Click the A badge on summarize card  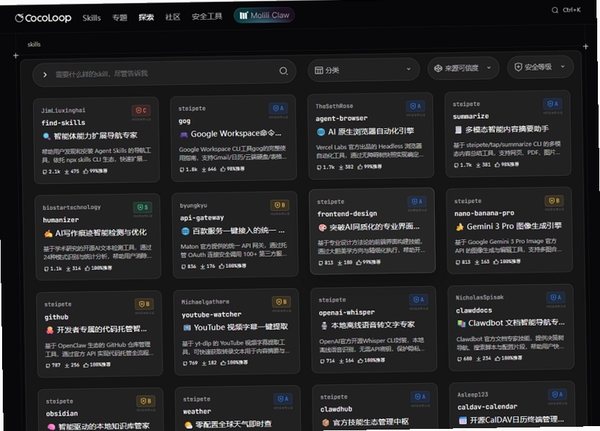pos(553,104)
